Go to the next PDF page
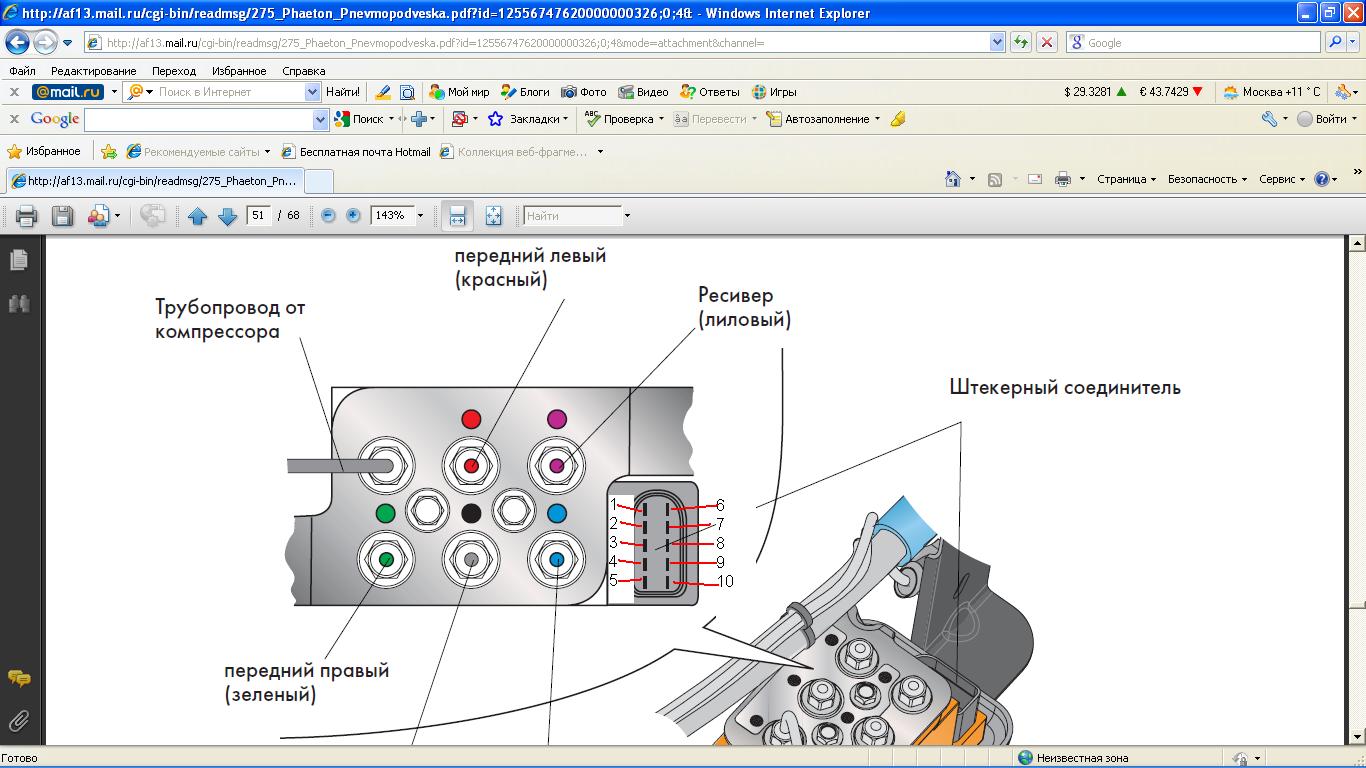Screen dimensions: 1366x768 (x=227, y=216)
